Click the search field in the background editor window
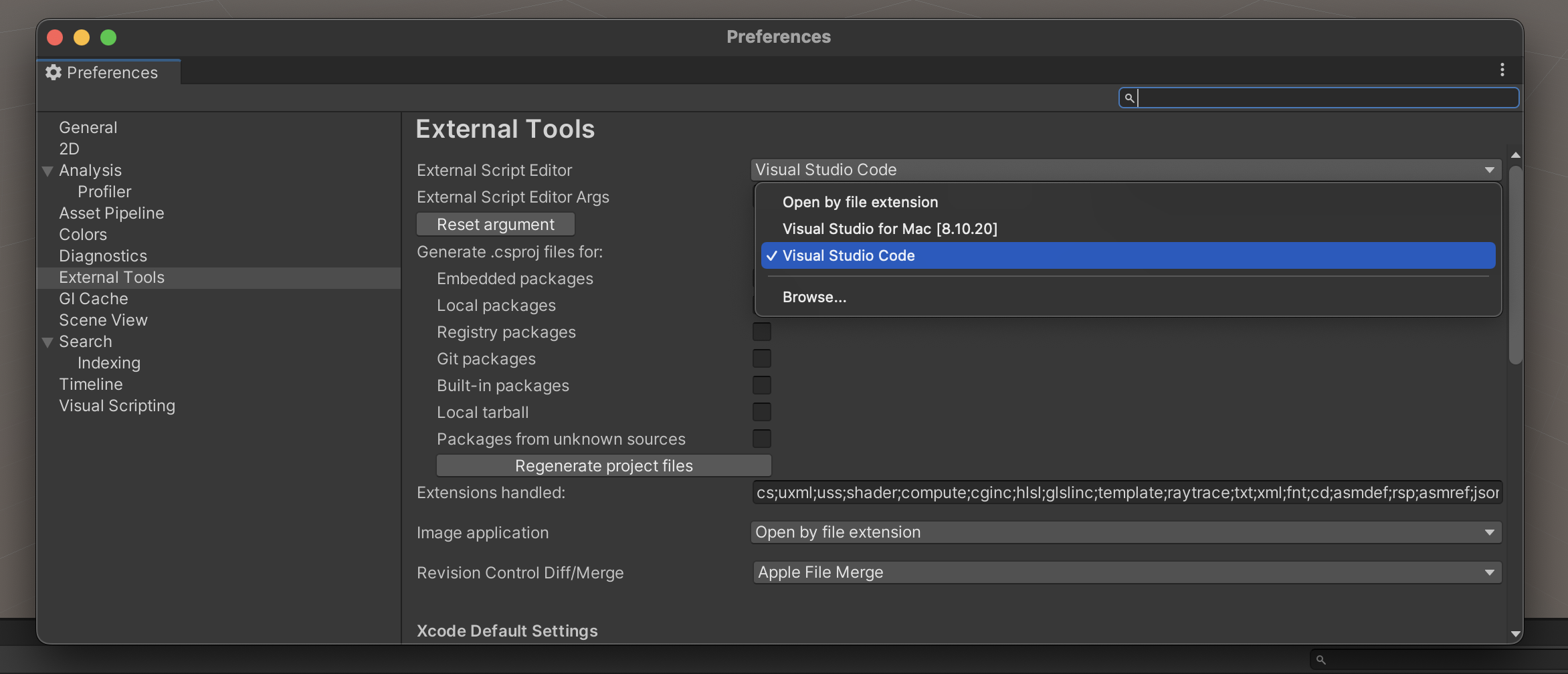Viewport: 1568px width, 674px height. (x=1438, y=659)
